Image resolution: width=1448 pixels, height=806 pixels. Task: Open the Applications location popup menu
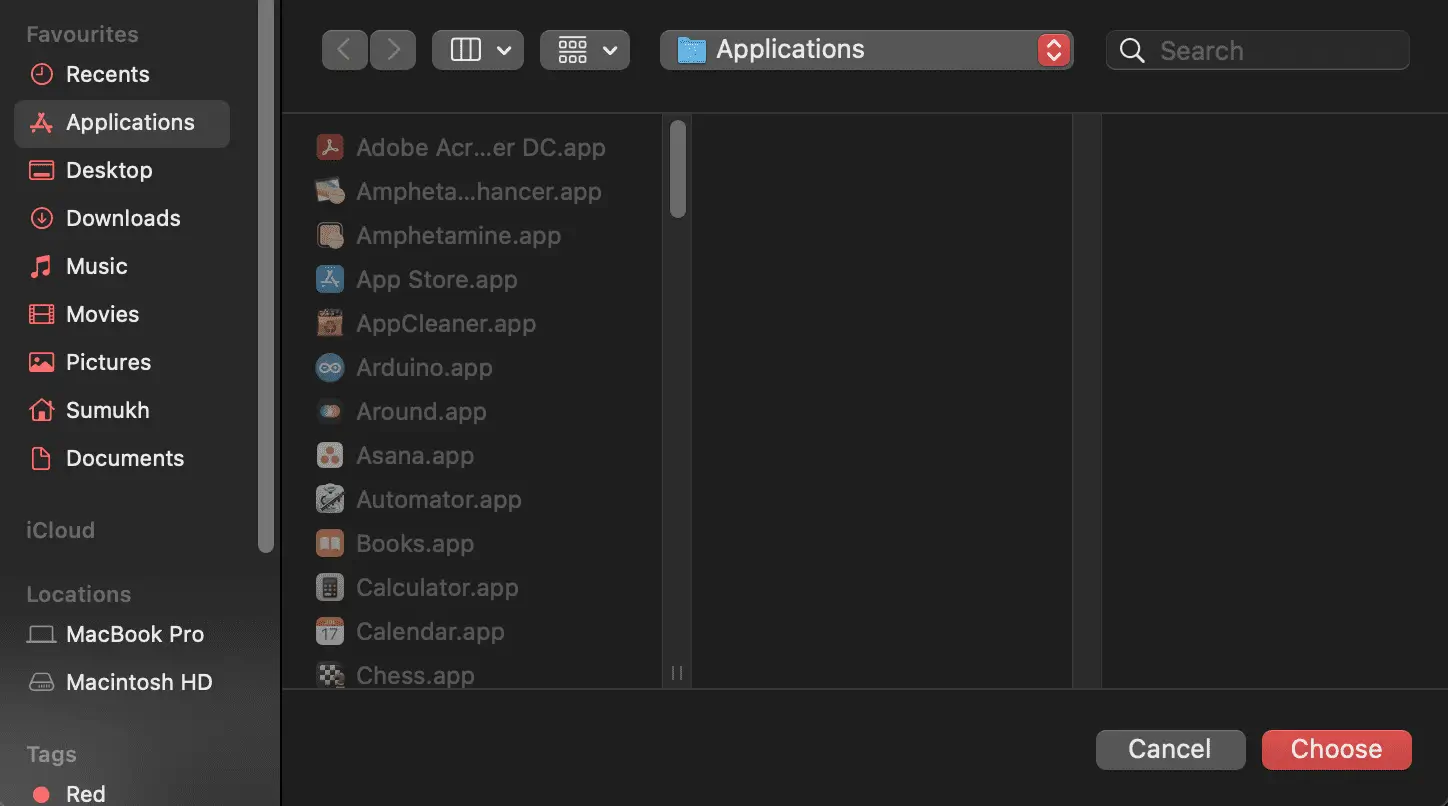pyautogui.click(x=866, y=50)
